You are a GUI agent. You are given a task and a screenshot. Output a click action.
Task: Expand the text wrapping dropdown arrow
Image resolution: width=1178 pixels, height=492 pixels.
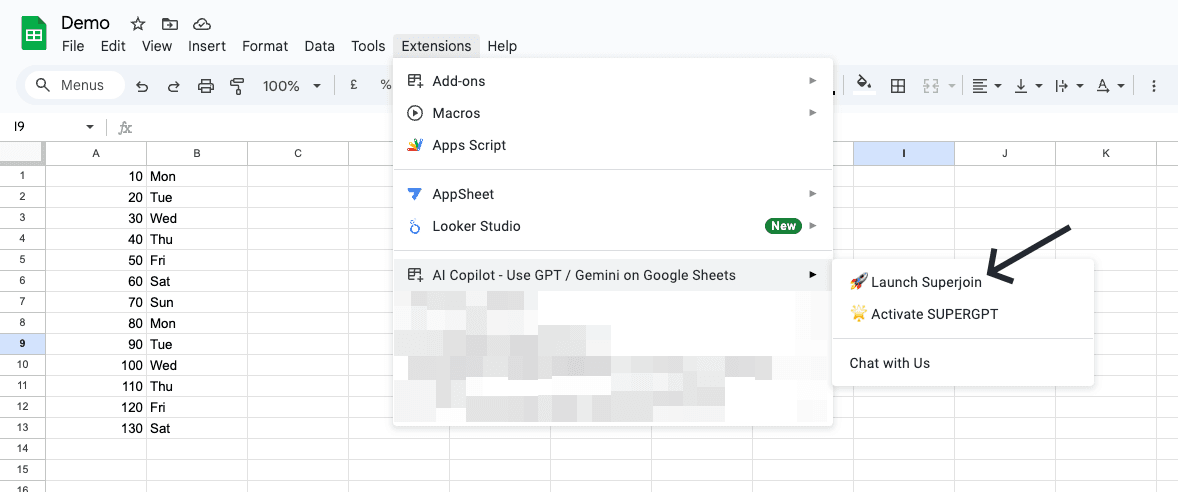pos(1080,86)
